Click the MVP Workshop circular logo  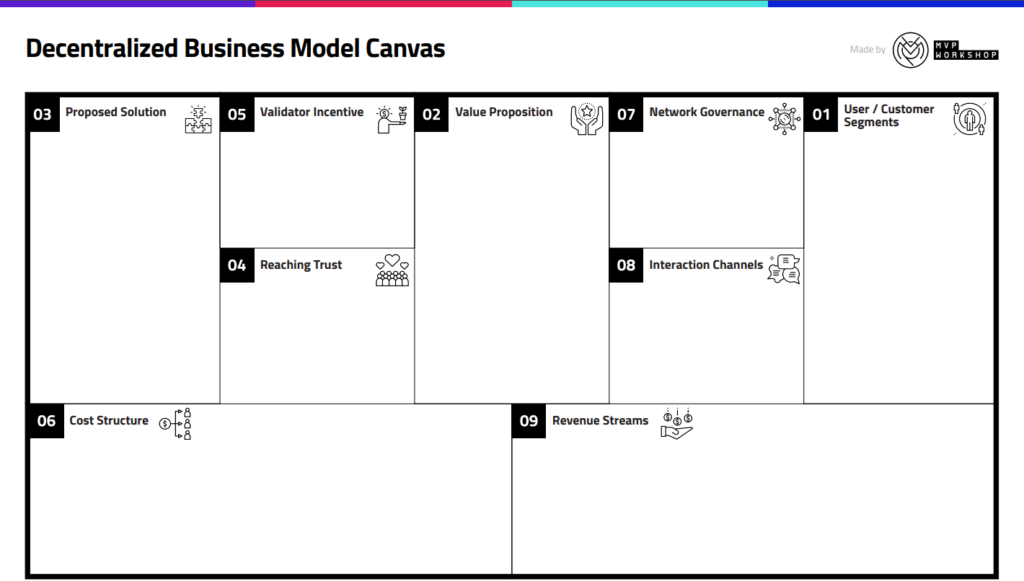[910, 50]
